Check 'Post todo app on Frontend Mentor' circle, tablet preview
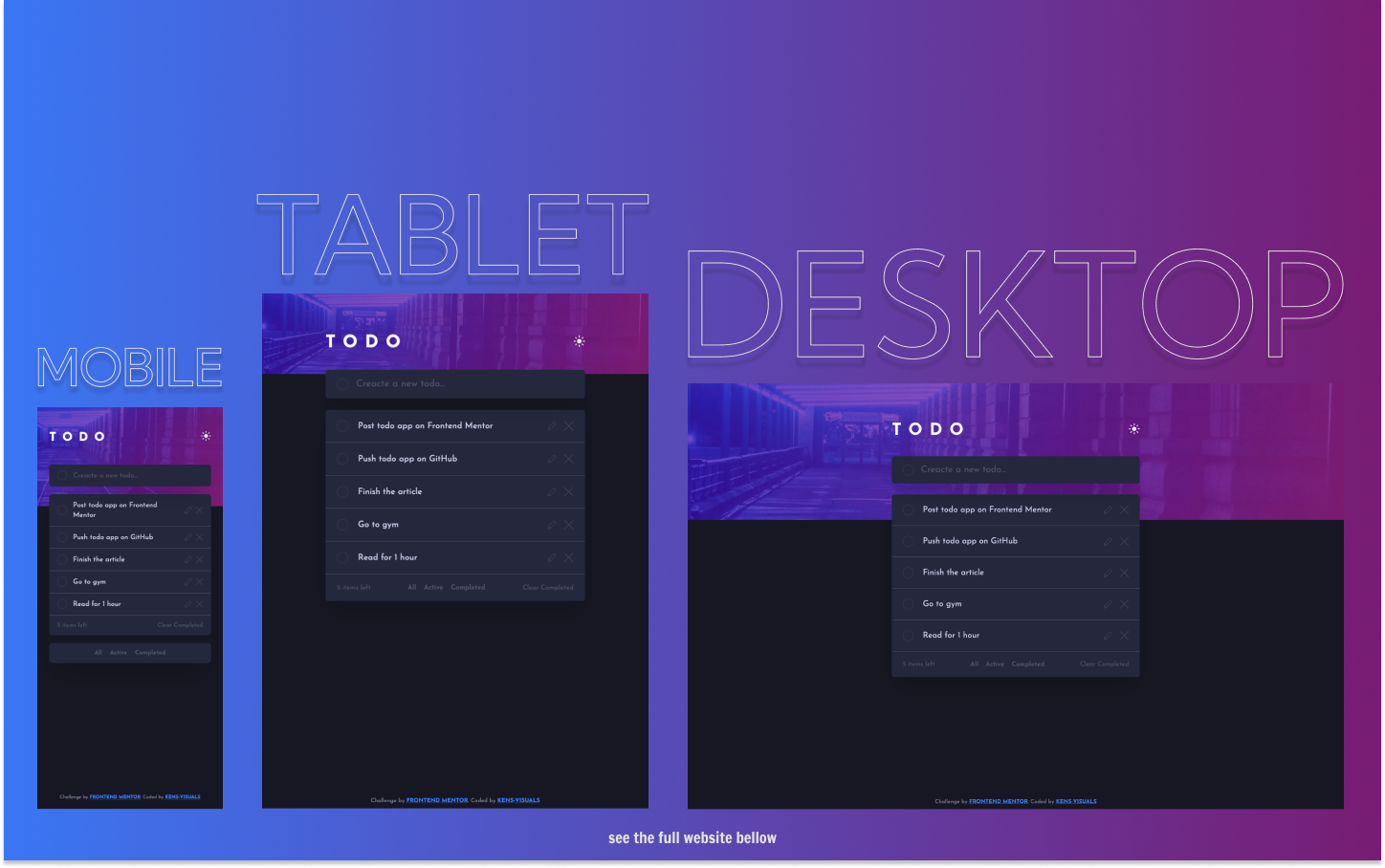Viewport: 1385px width, 868px height. pos(342,426)
